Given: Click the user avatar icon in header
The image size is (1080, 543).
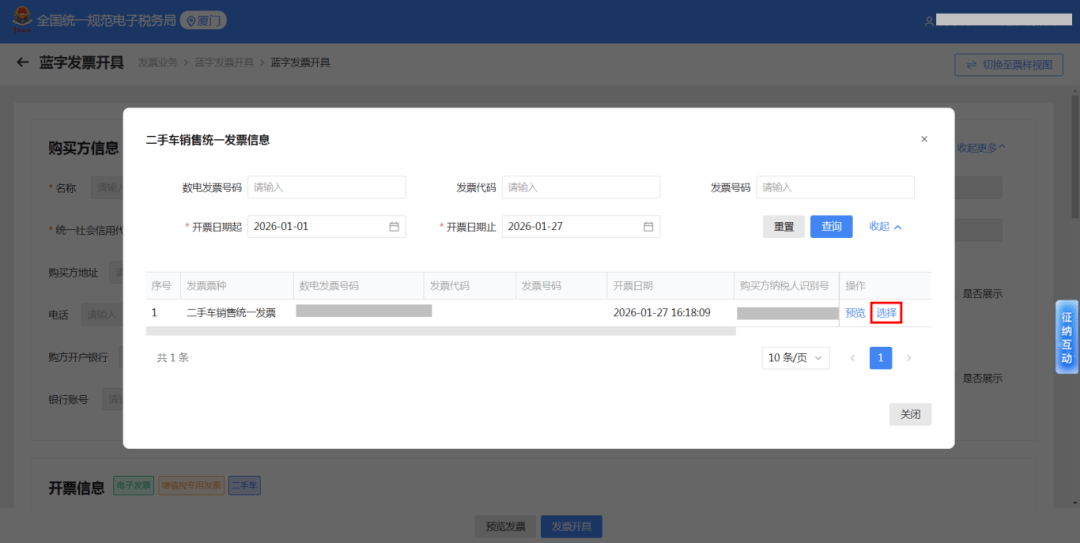Looking at the screenshot, I should (929, 21).
